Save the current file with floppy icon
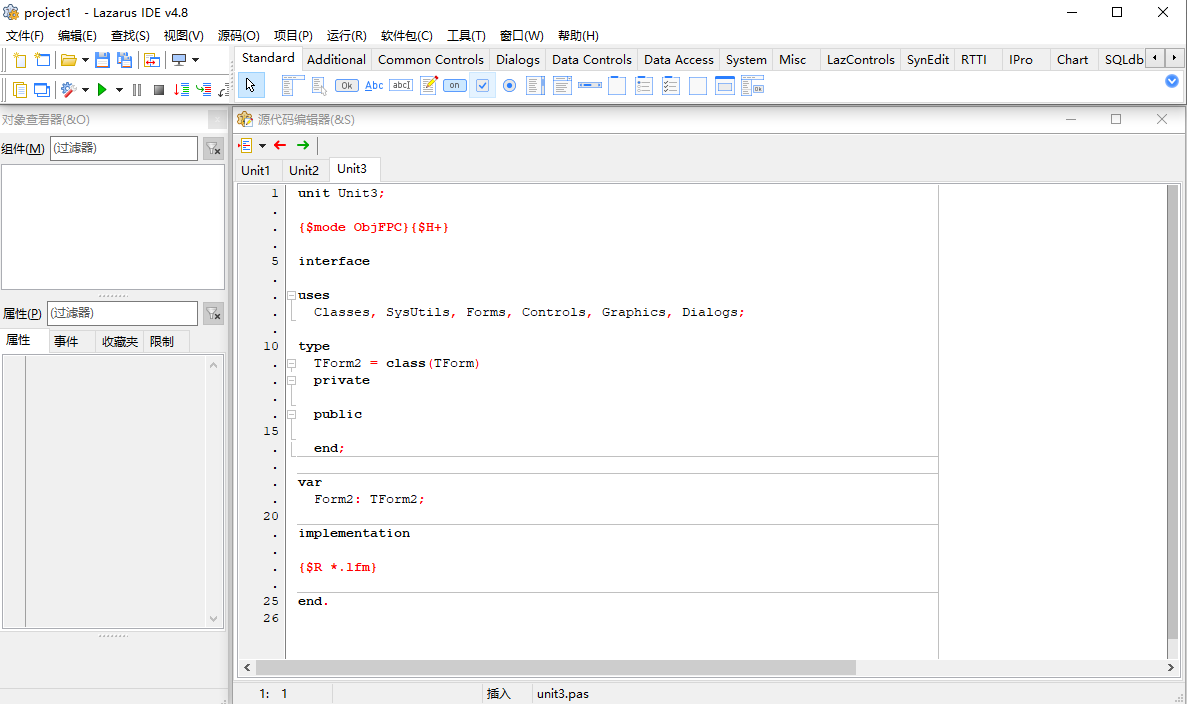Viewport: 1187px width, 704px height. click(x=102, y=61)
